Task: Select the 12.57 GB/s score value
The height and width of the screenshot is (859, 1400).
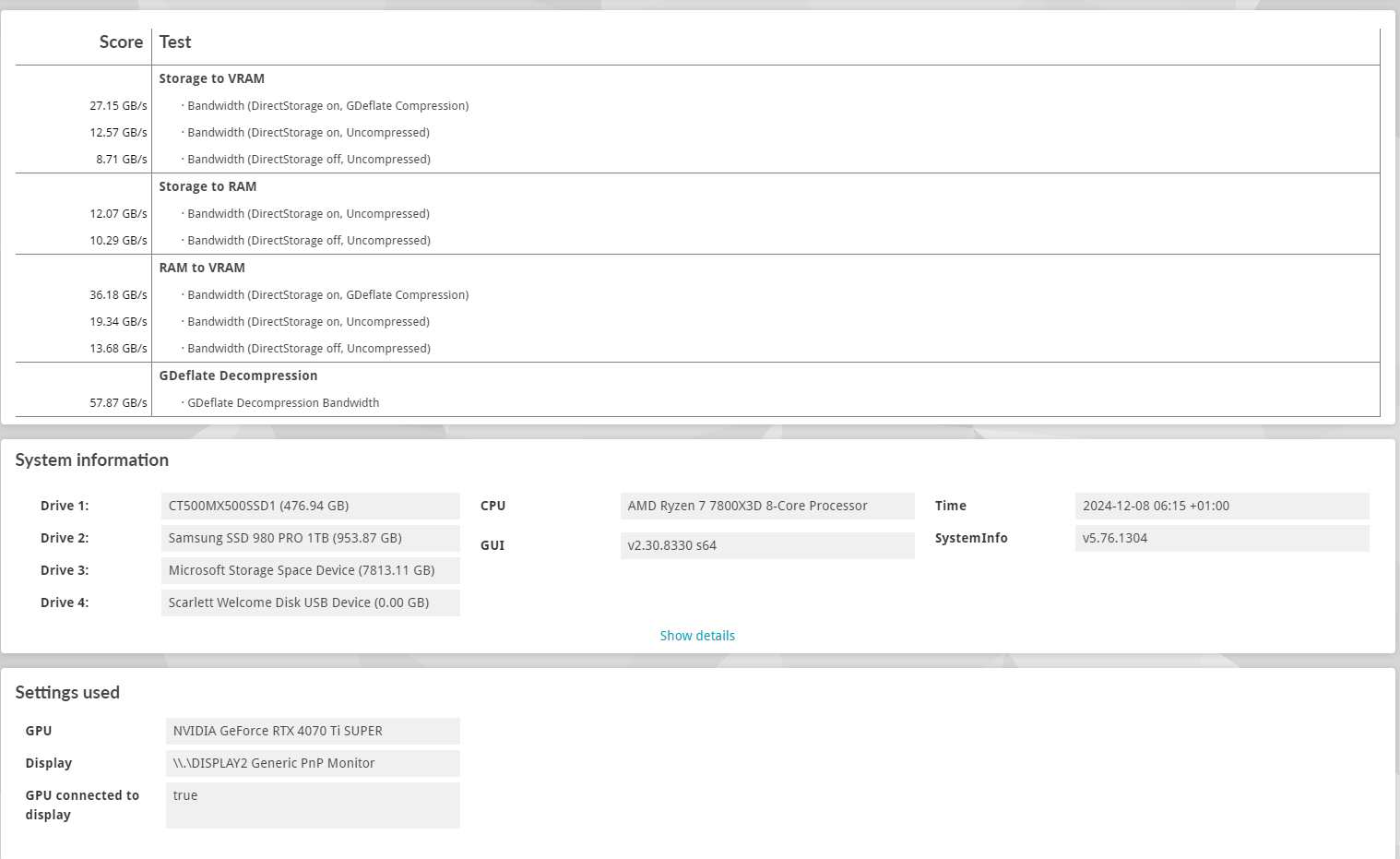Action: click(118, 133)
